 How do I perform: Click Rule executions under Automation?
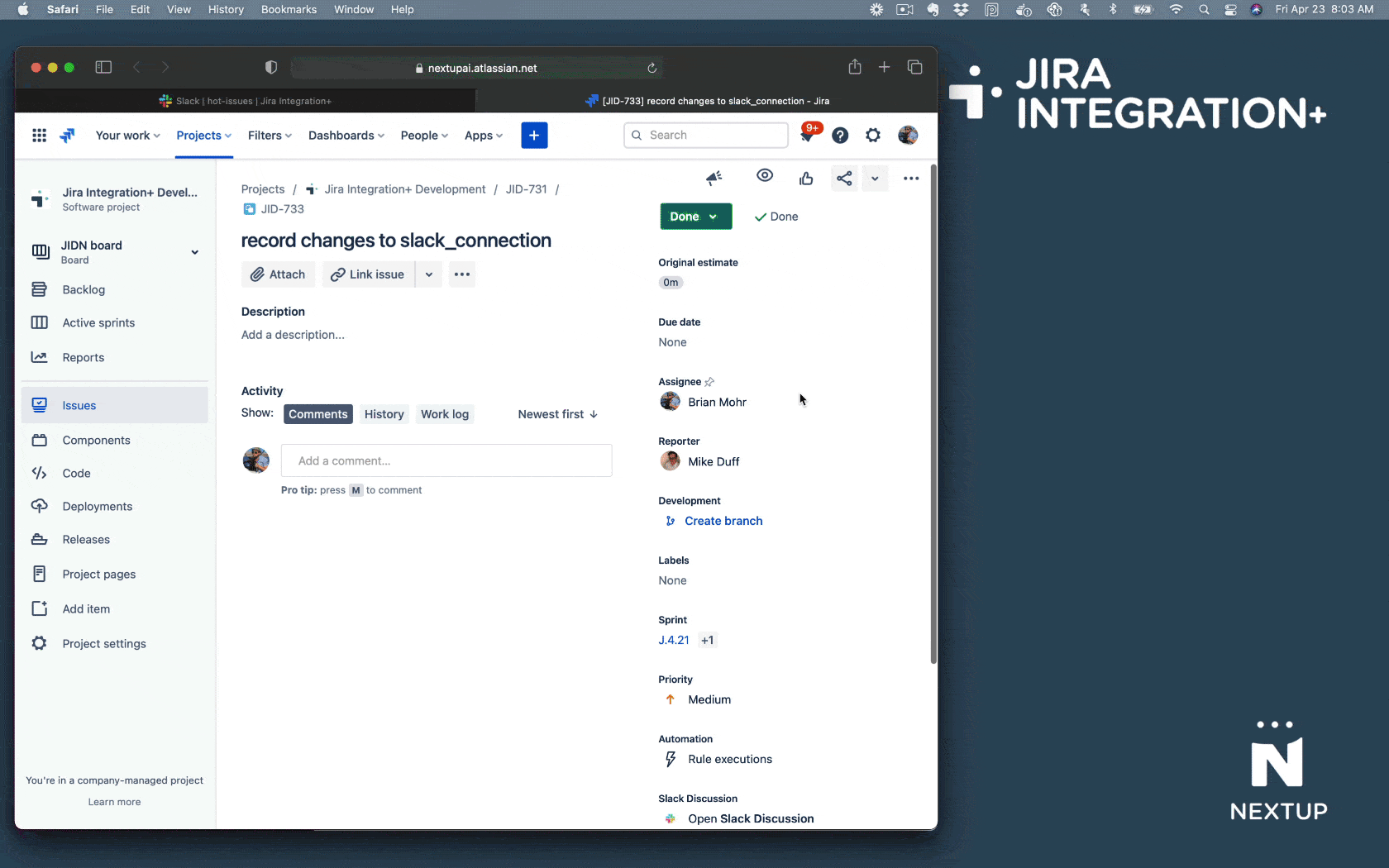point(730,759)
